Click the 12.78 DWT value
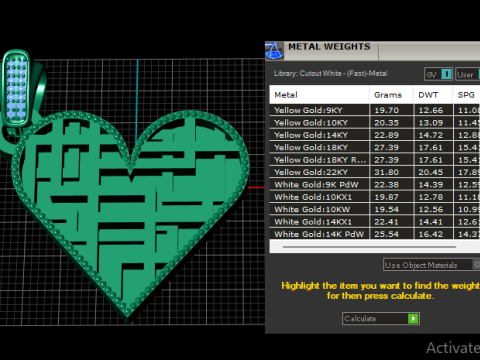The height and width of the screenshot is (360, 480). pos(431,197)
